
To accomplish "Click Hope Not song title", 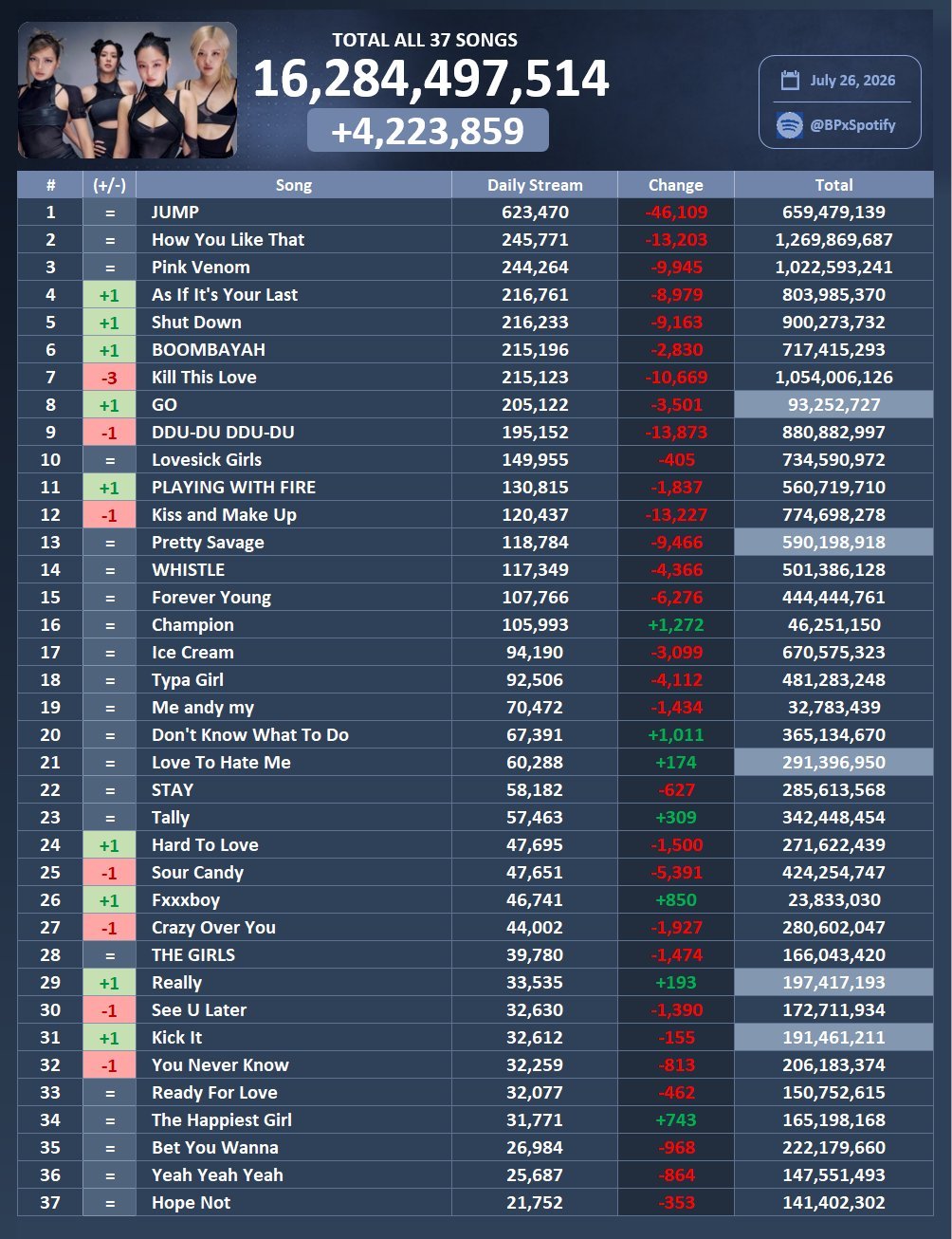I will pyautogui.click(x=191, y=1203).
